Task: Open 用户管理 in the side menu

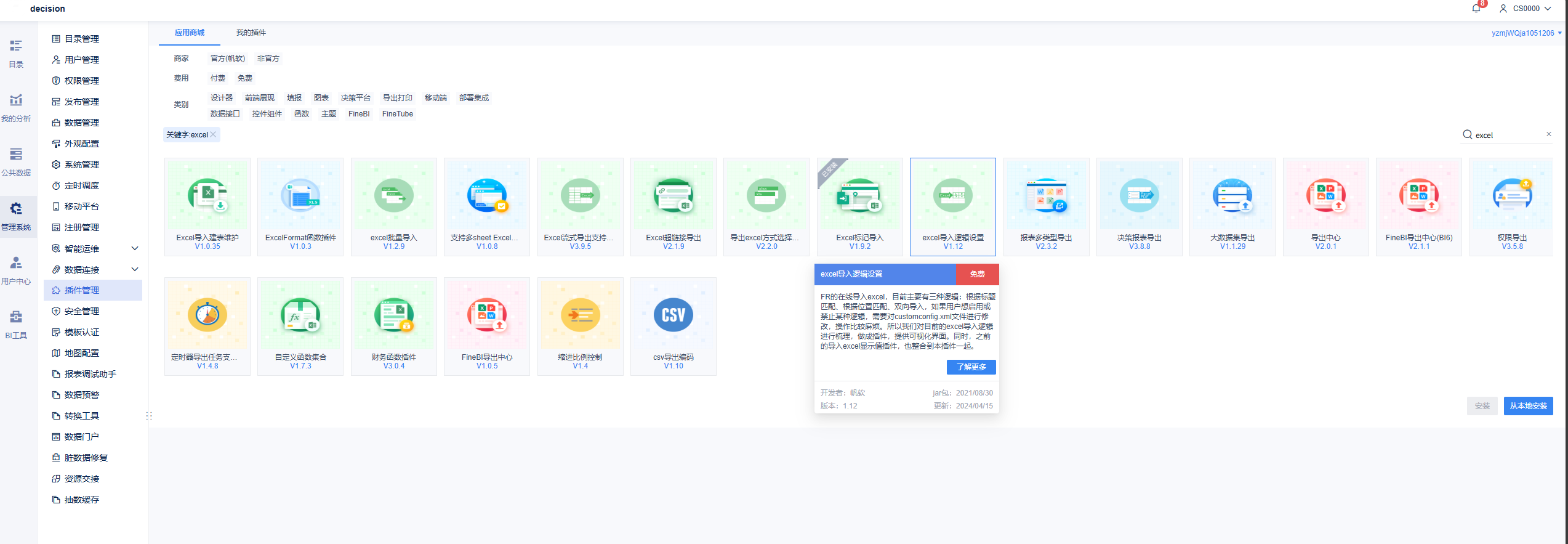Action: tap(82, 60)
